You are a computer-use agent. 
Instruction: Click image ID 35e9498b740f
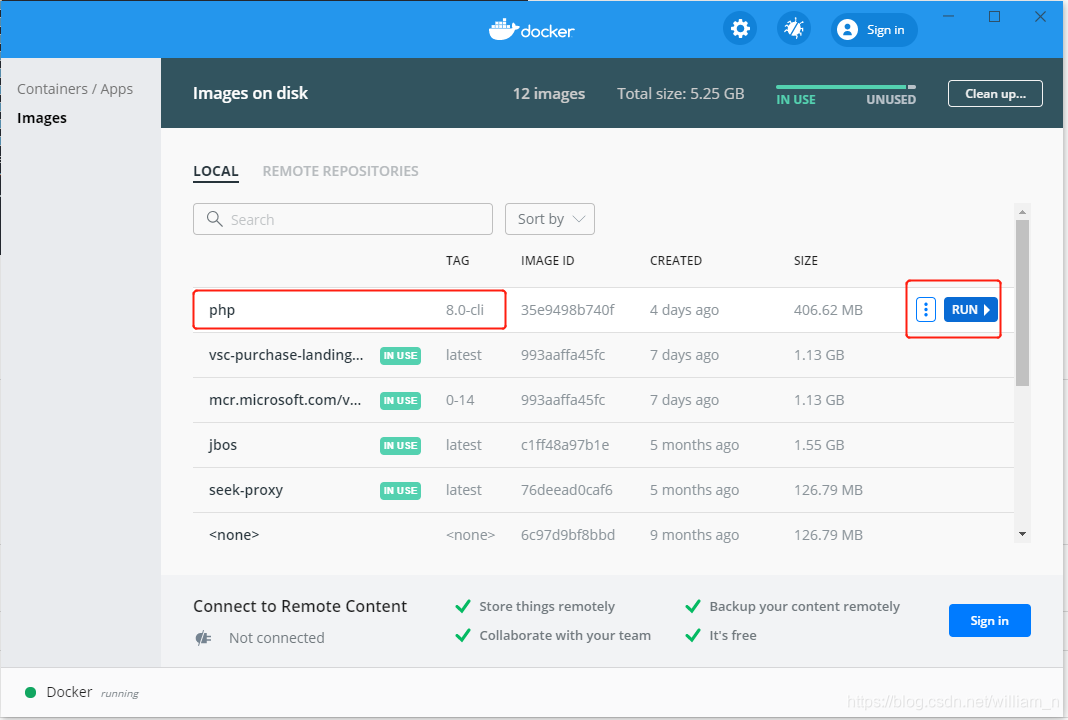coord(567,310)
